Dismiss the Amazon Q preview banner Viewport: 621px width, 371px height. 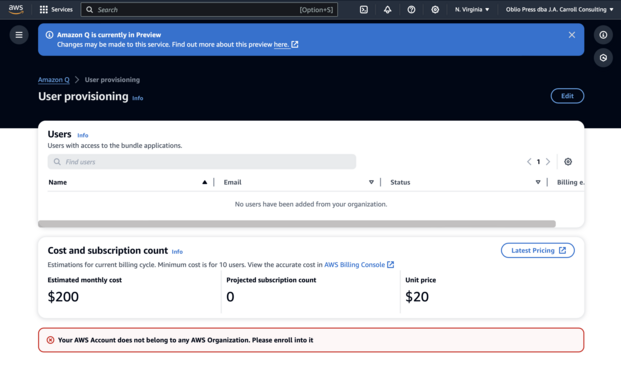point(571,35)
